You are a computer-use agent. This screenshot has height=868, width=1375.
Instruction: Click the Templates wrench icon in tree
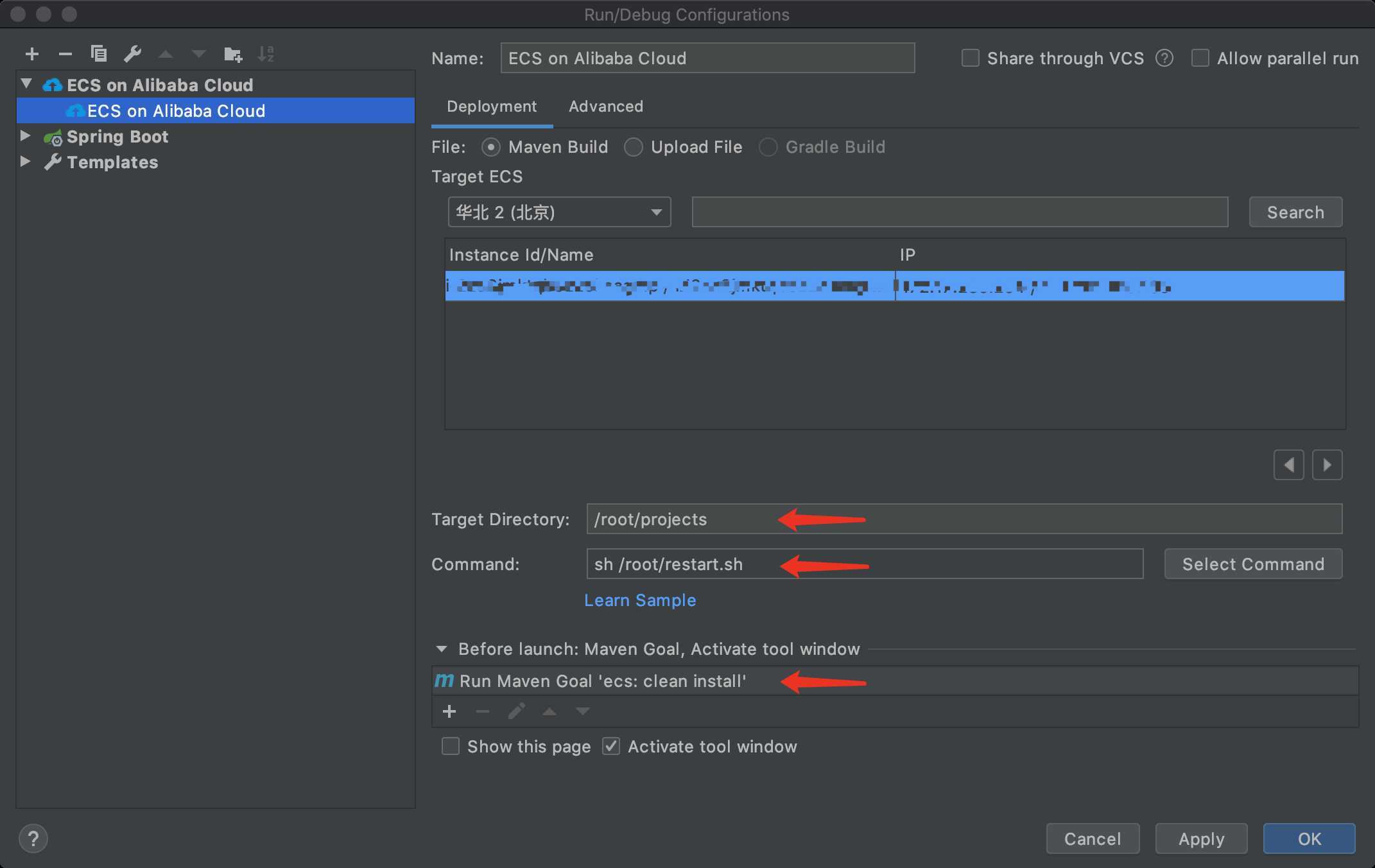click(x=53, y=162)
